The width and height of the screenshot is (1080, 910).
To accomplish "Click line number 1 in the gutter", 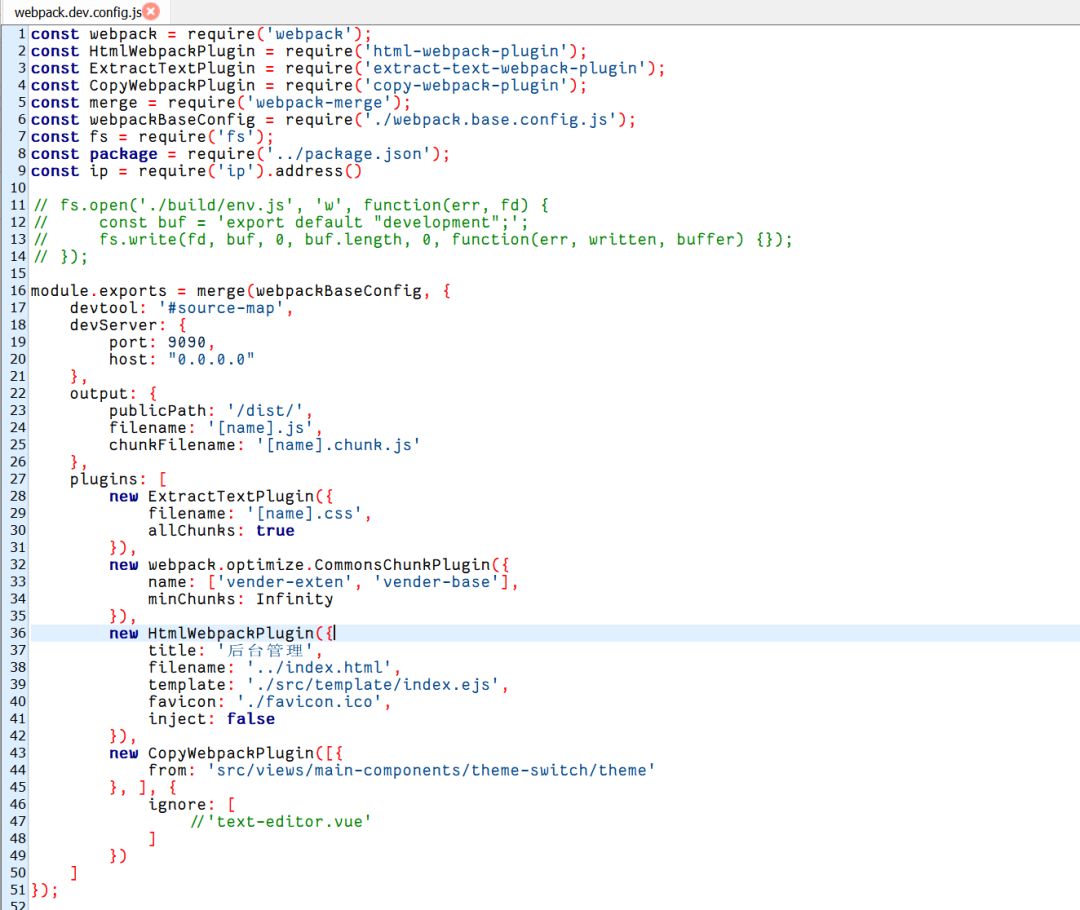I will click(x=22, y=34).
